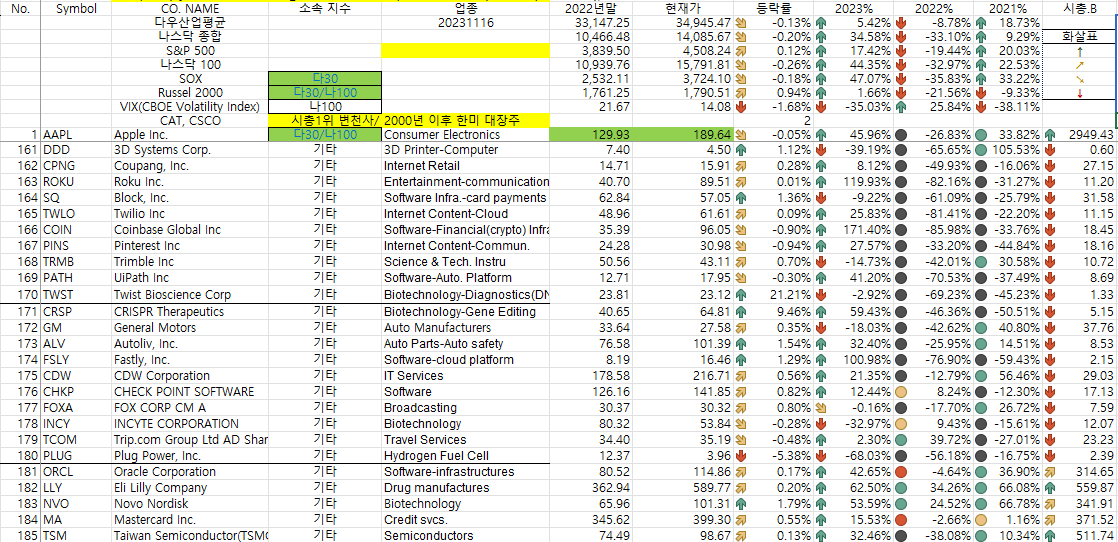Click LLY's '589.77' price cell

(683, 488)
